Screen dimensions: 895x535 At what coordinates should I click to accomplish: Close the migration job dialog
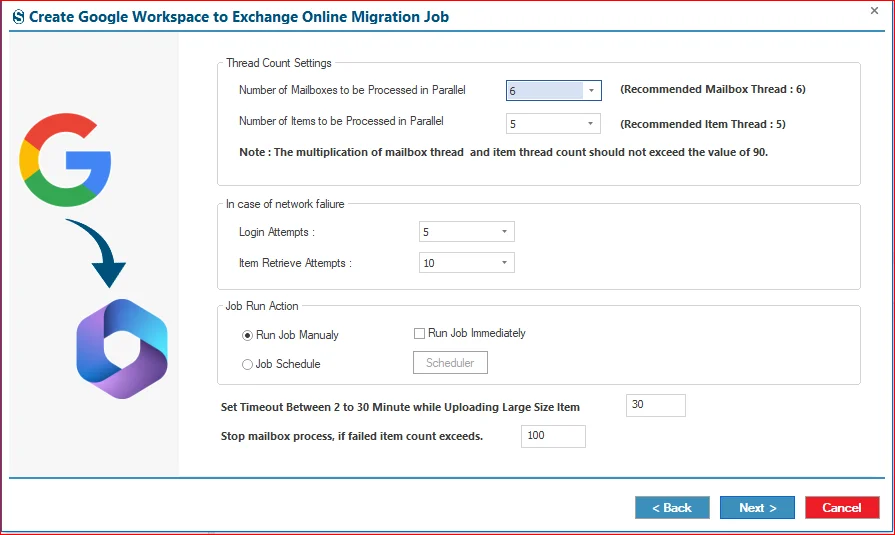click(x=874, y=11)
